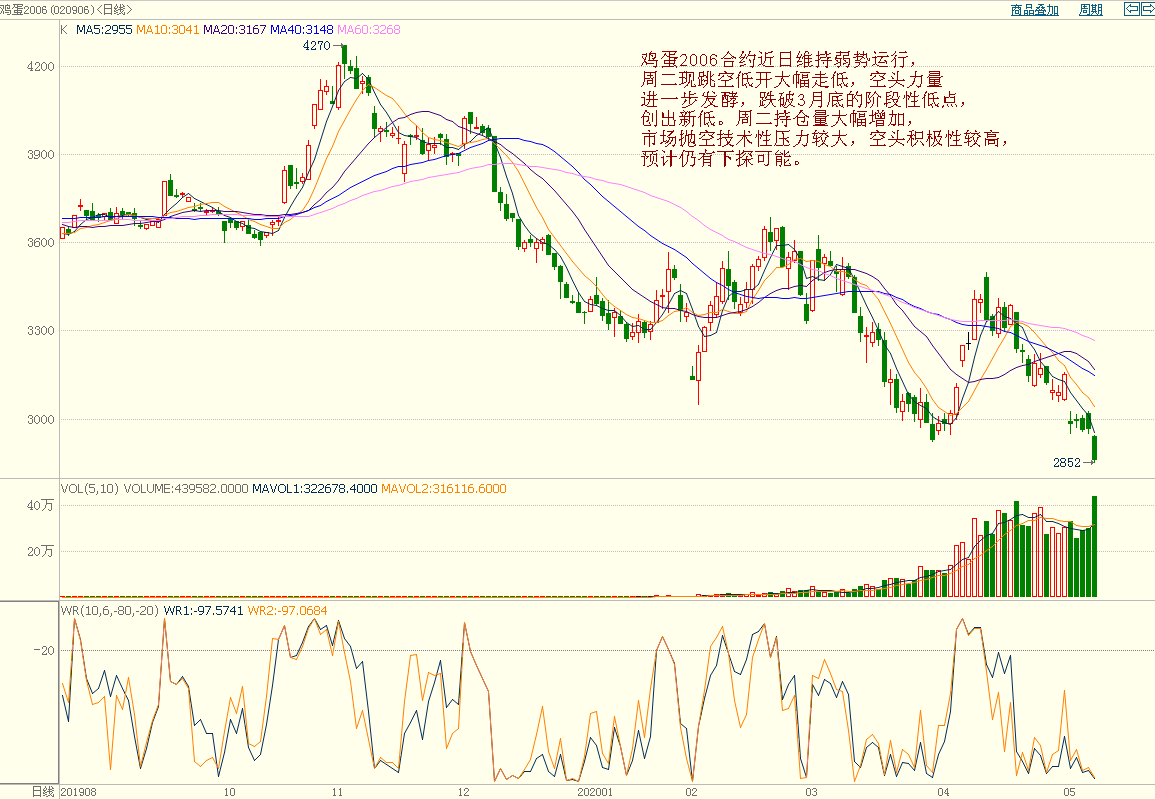Click the MAVOL2:316116.6000 label
Screen dimensions: 1155x799
tap(443, 488)
